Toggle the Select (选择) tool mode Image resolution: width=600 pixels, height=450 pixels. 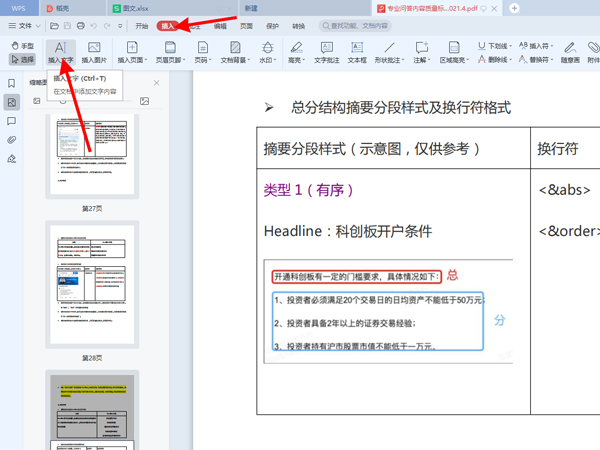(22, 60)
